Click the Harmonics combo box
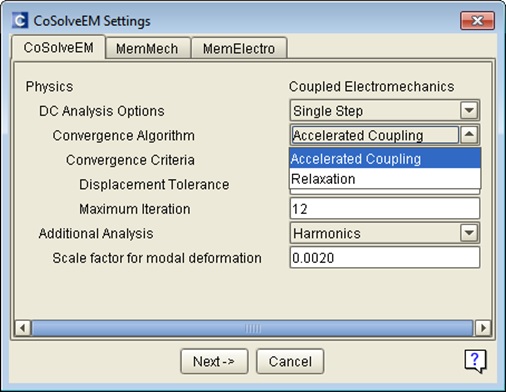The width and height of the screenshot is (506, 392). pos(385,233)
